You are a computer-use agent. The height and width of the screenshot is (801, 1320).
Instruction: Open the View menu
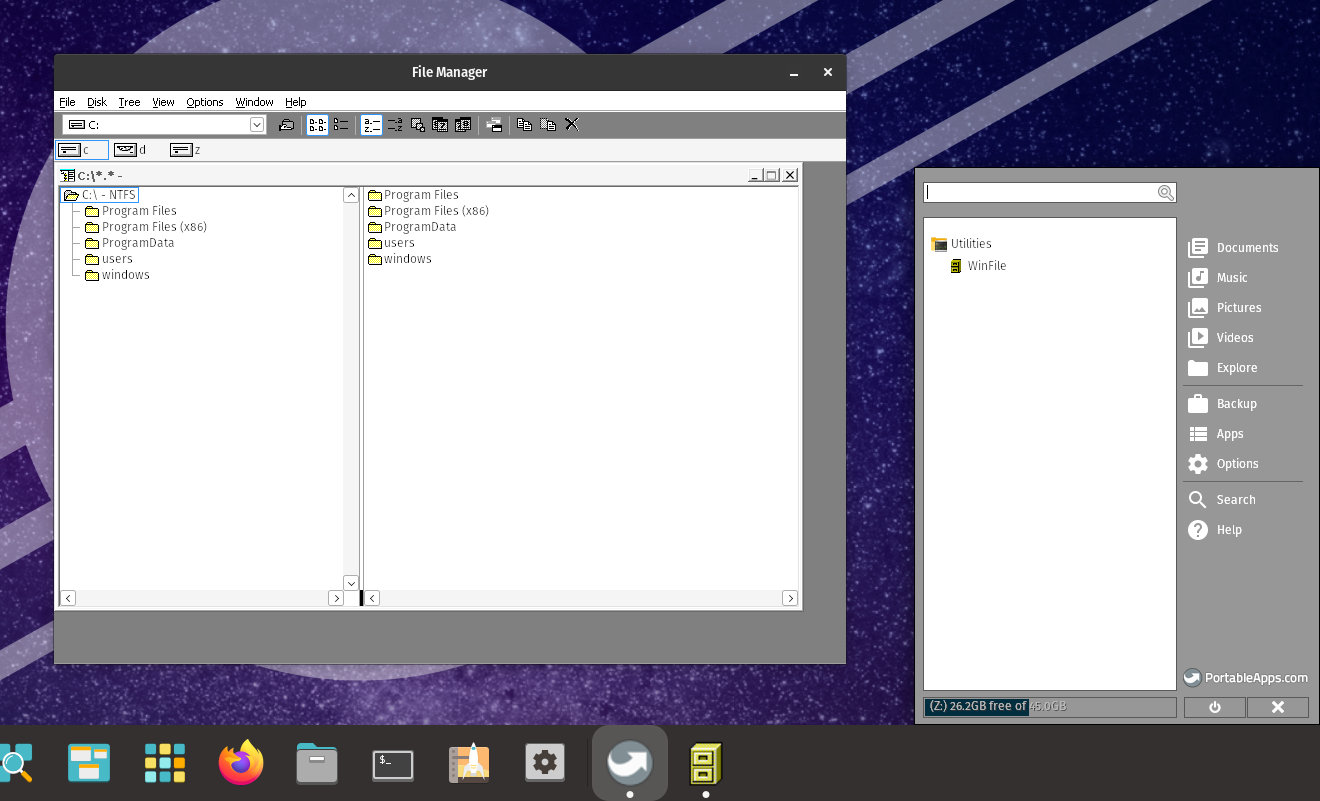163,102
